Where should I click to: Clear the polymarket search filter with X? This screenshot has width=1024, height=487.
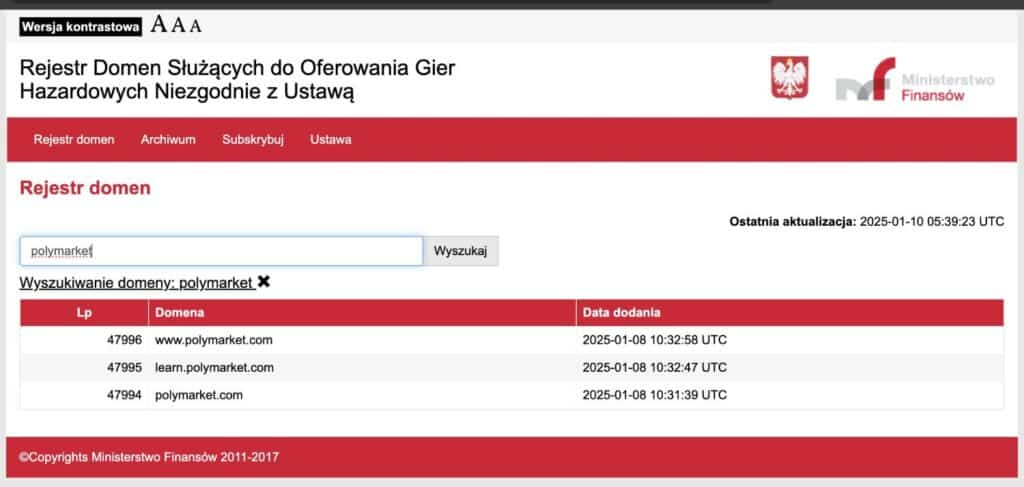pyautogui.click(x=264, y=282)
